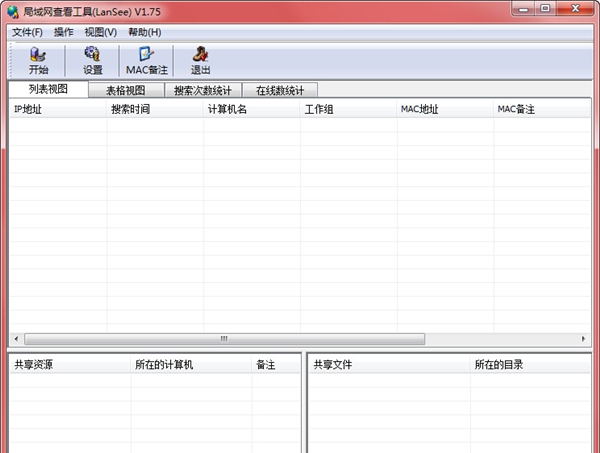The height and width of the screenshot is (453, 600).
Task: Open the 操作 menu
Action: point(64,33)
